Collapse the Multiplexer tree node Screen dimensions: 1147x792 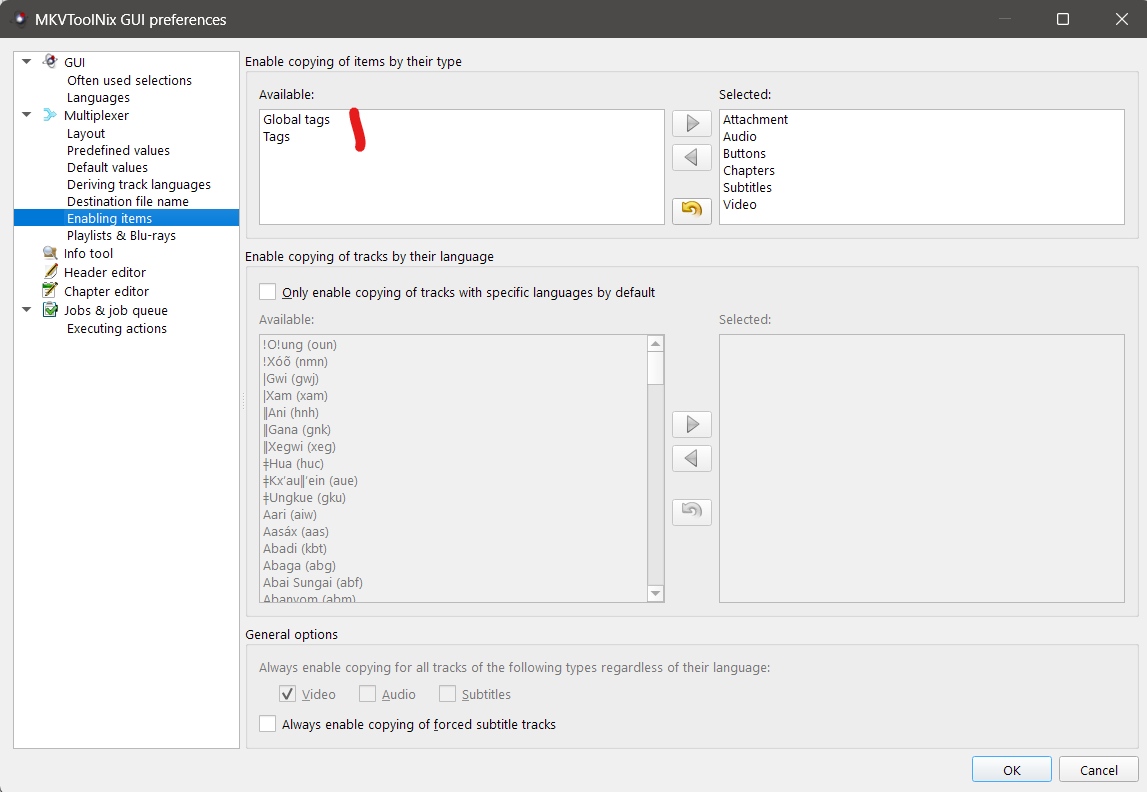coord(27,115)
